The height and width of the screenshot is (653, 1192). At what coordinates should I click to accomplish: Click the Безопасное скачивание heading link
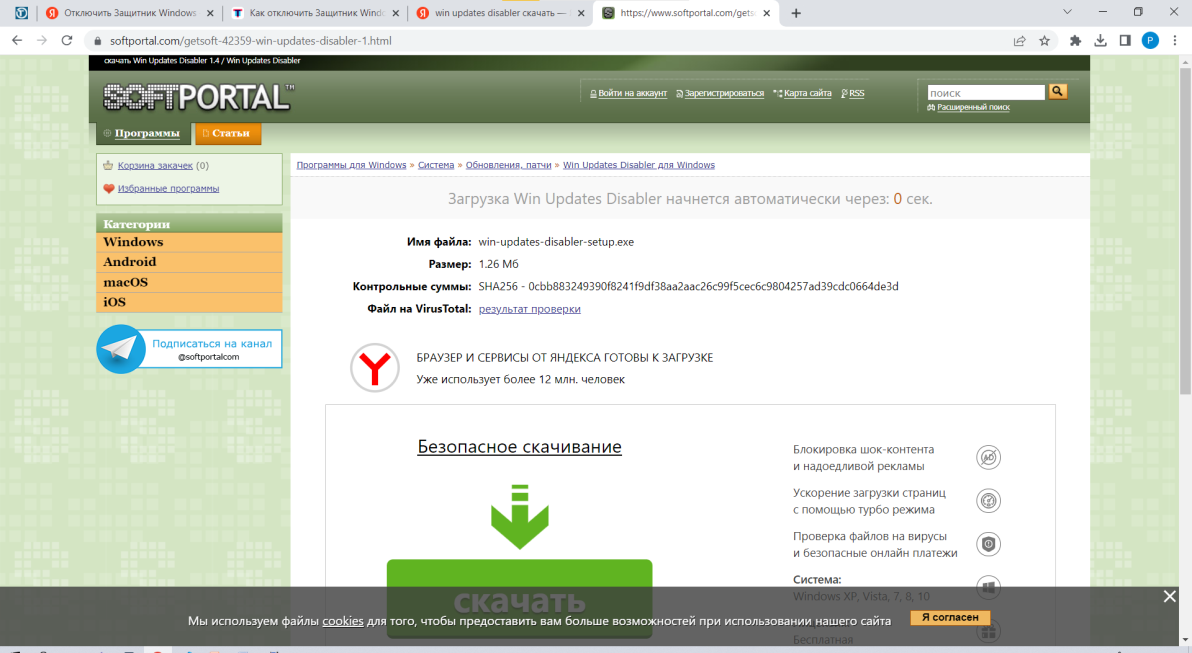pos(519,446)
